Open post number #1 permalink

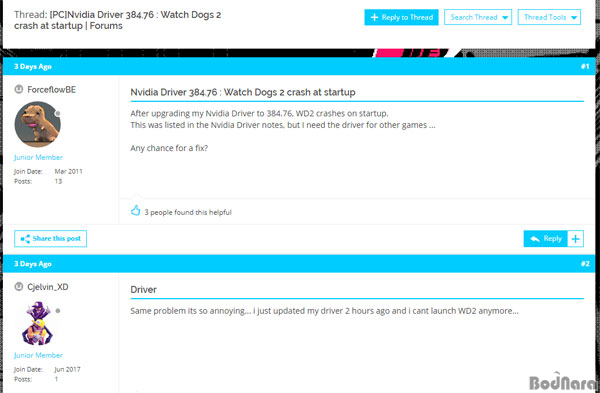click(585, 66)
